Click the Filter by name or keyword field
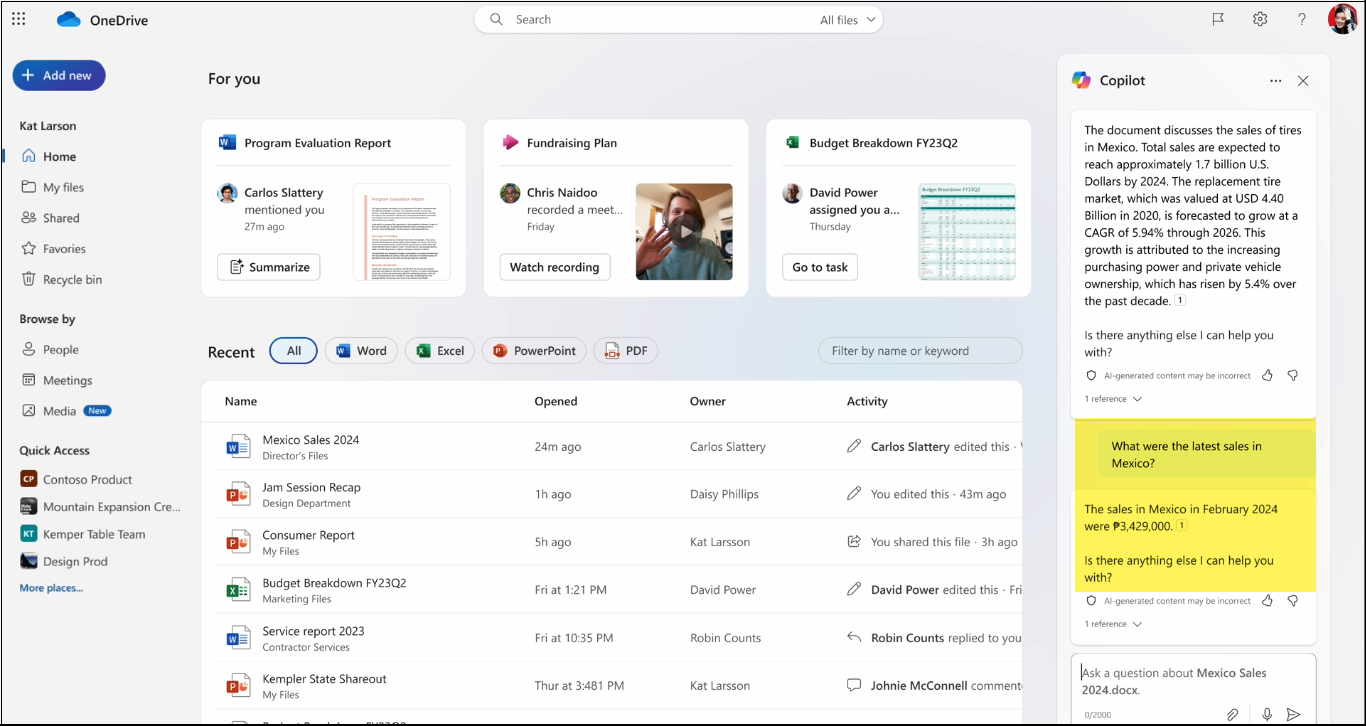 point(920,351)
